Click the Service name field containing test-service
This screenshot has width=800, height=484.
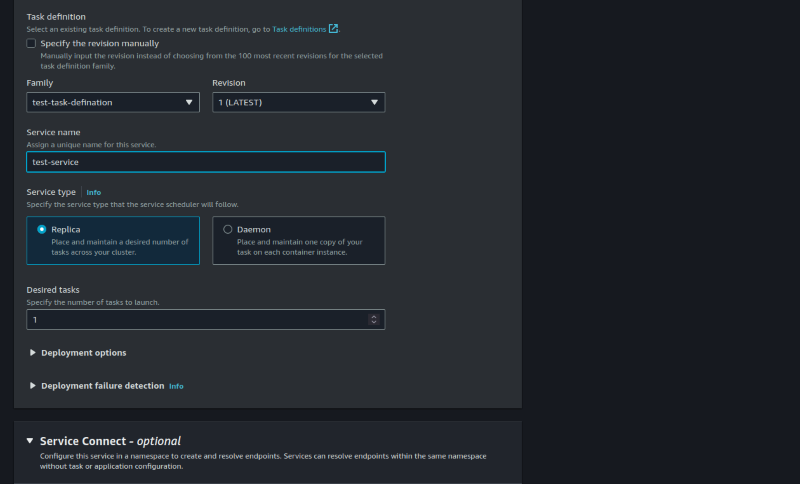pos(205,162)
